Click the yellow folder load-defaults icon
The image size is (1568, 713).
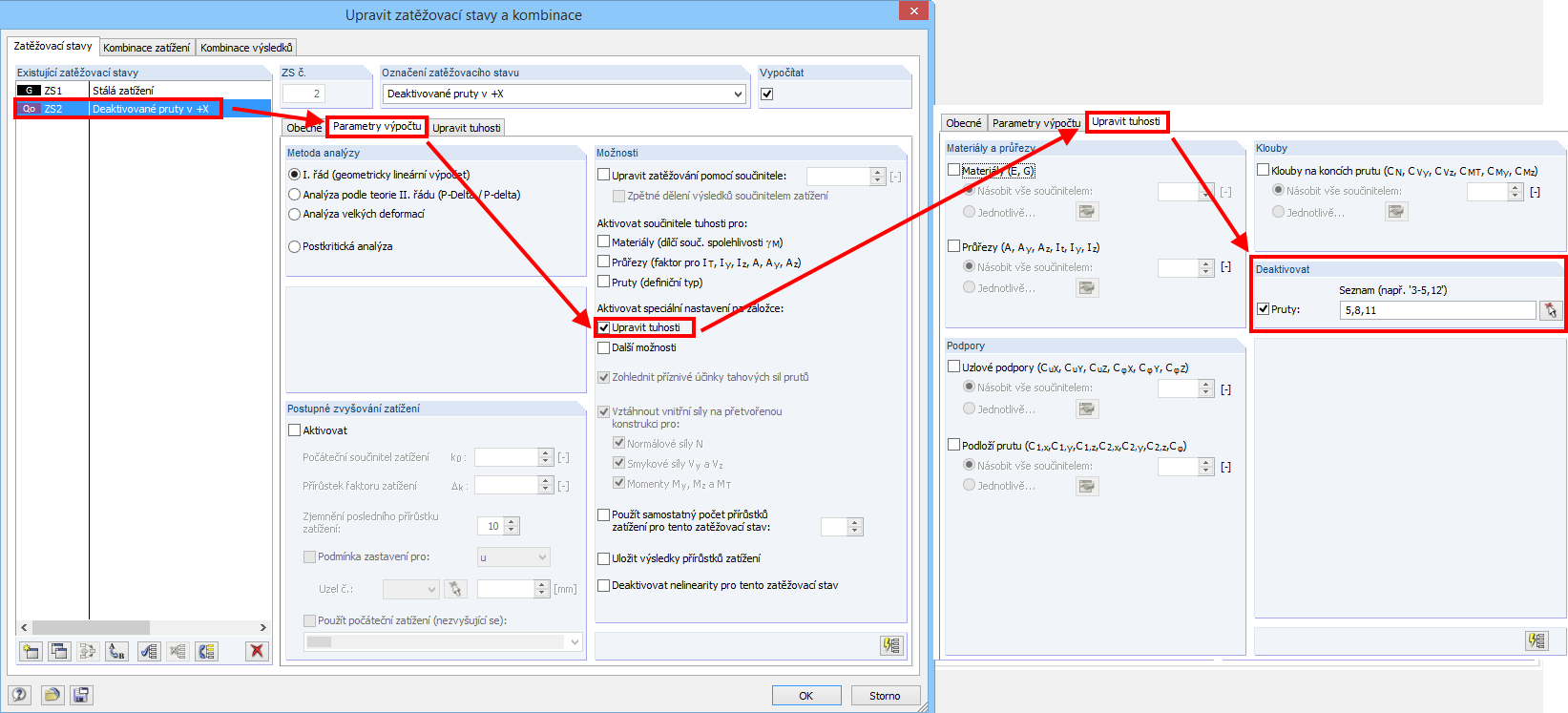(x=52, y=695)
